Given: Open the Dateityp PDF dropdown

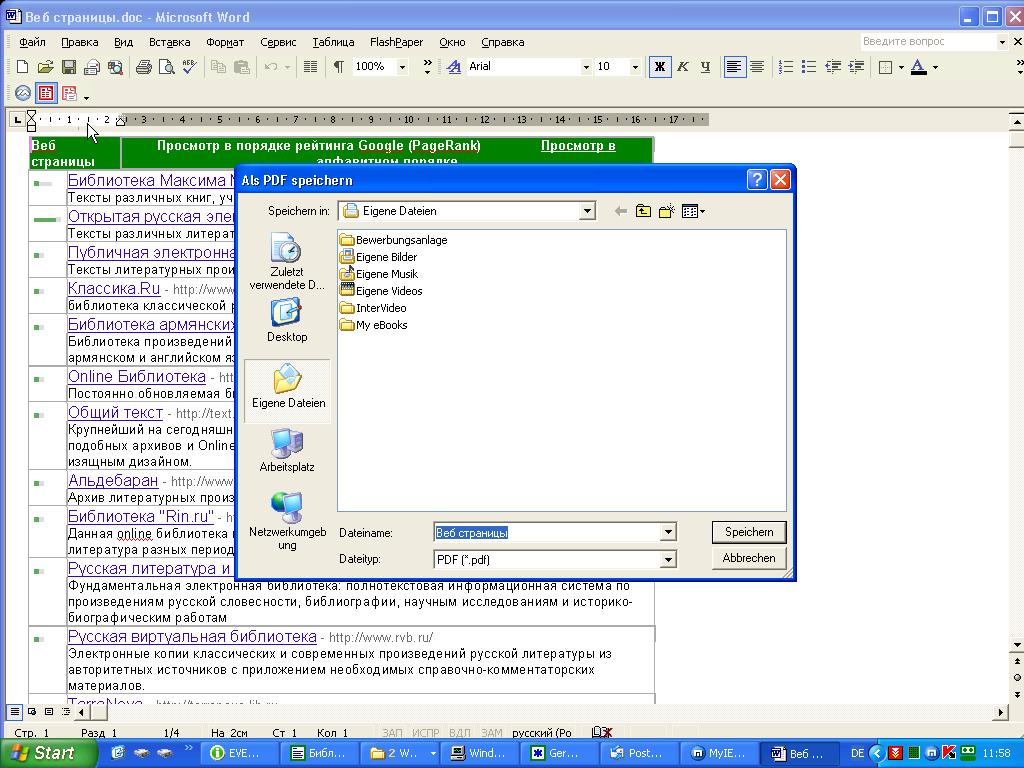Looking at the screenshot, I should [x=667, y=560].
